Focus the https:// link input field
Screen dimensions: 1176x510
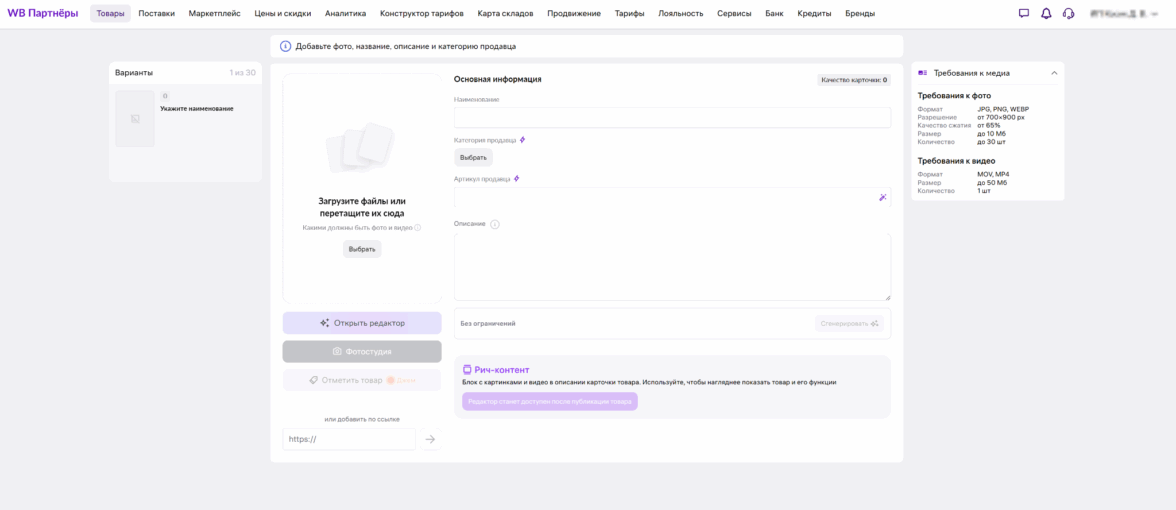pos(349,439)
